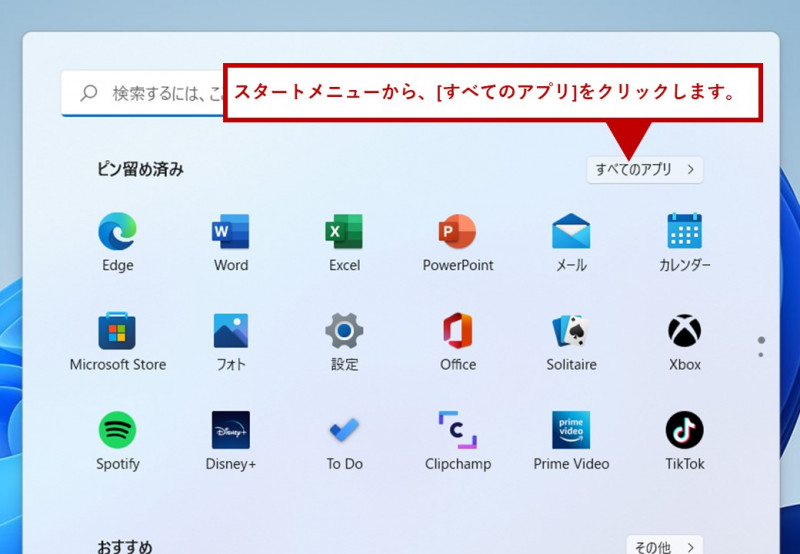
Task: Click the Start menu search box
Action: coord(150,93)
